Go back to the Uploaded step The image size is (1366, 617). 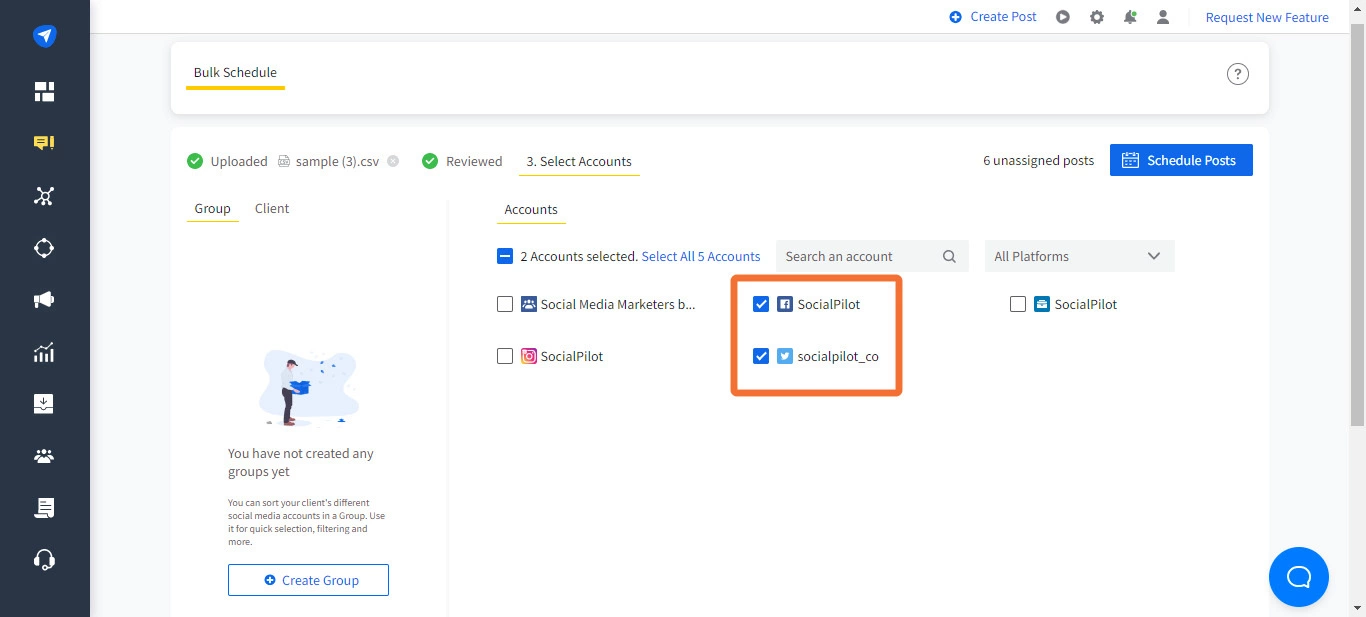(x=227, y=161)
